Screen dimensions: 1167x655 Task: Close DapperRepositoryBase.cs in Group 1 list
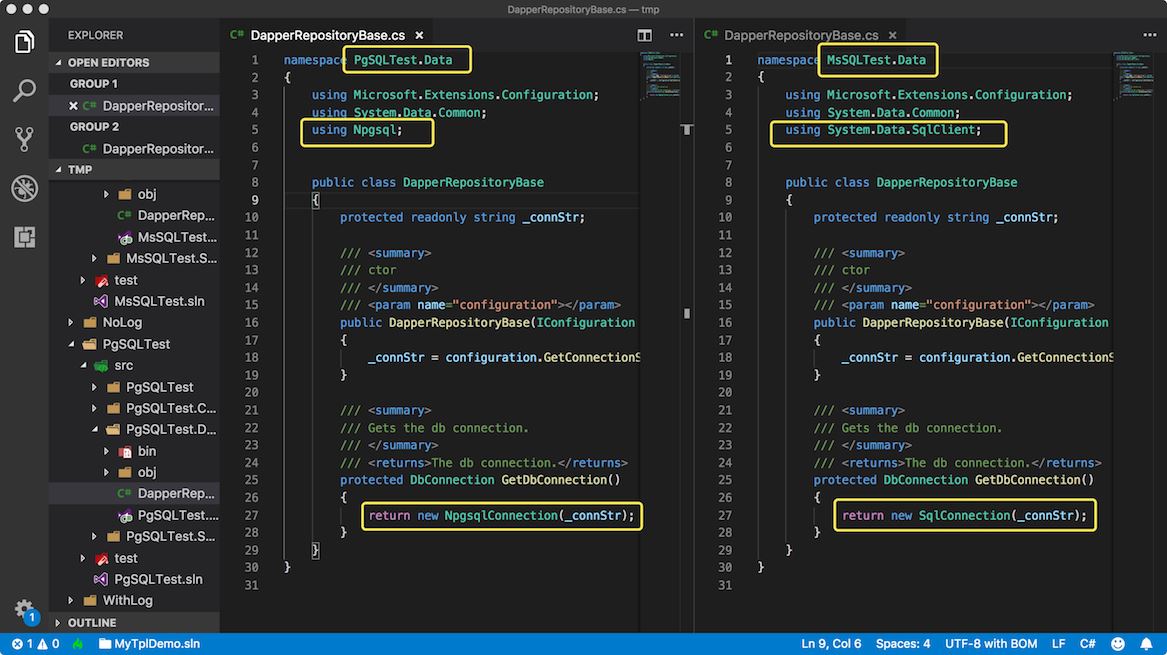click(73, 106)
